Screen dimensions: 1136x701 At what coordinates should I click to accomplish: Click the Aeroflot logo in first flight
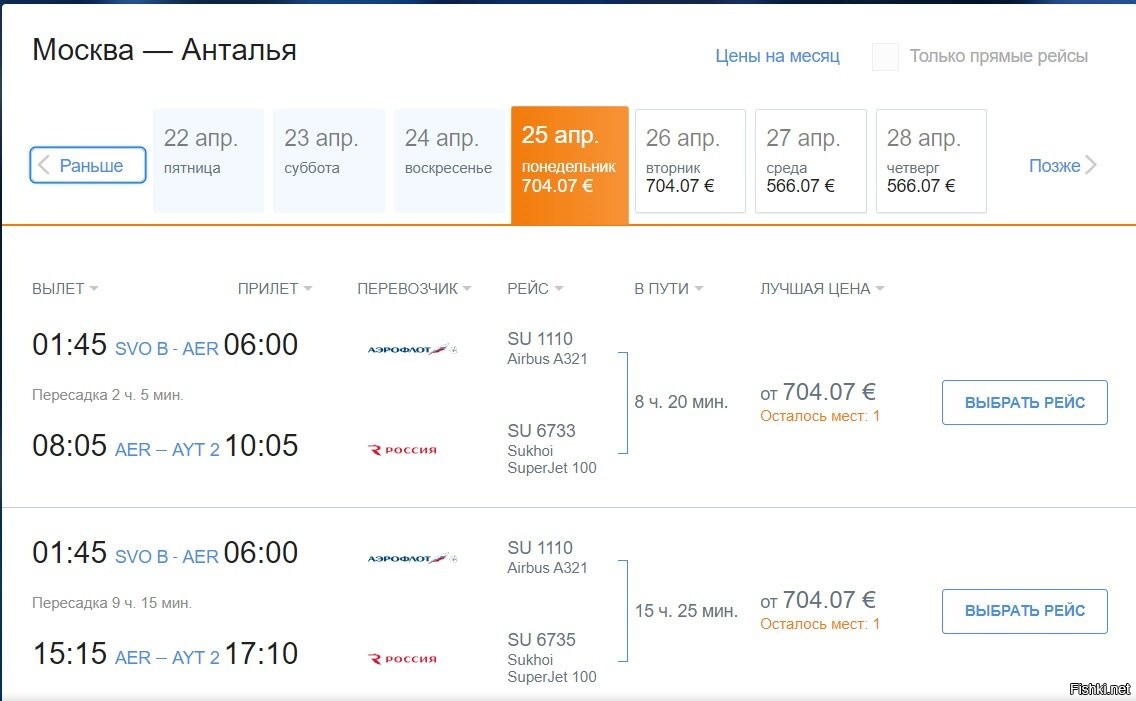pos(412,349)
